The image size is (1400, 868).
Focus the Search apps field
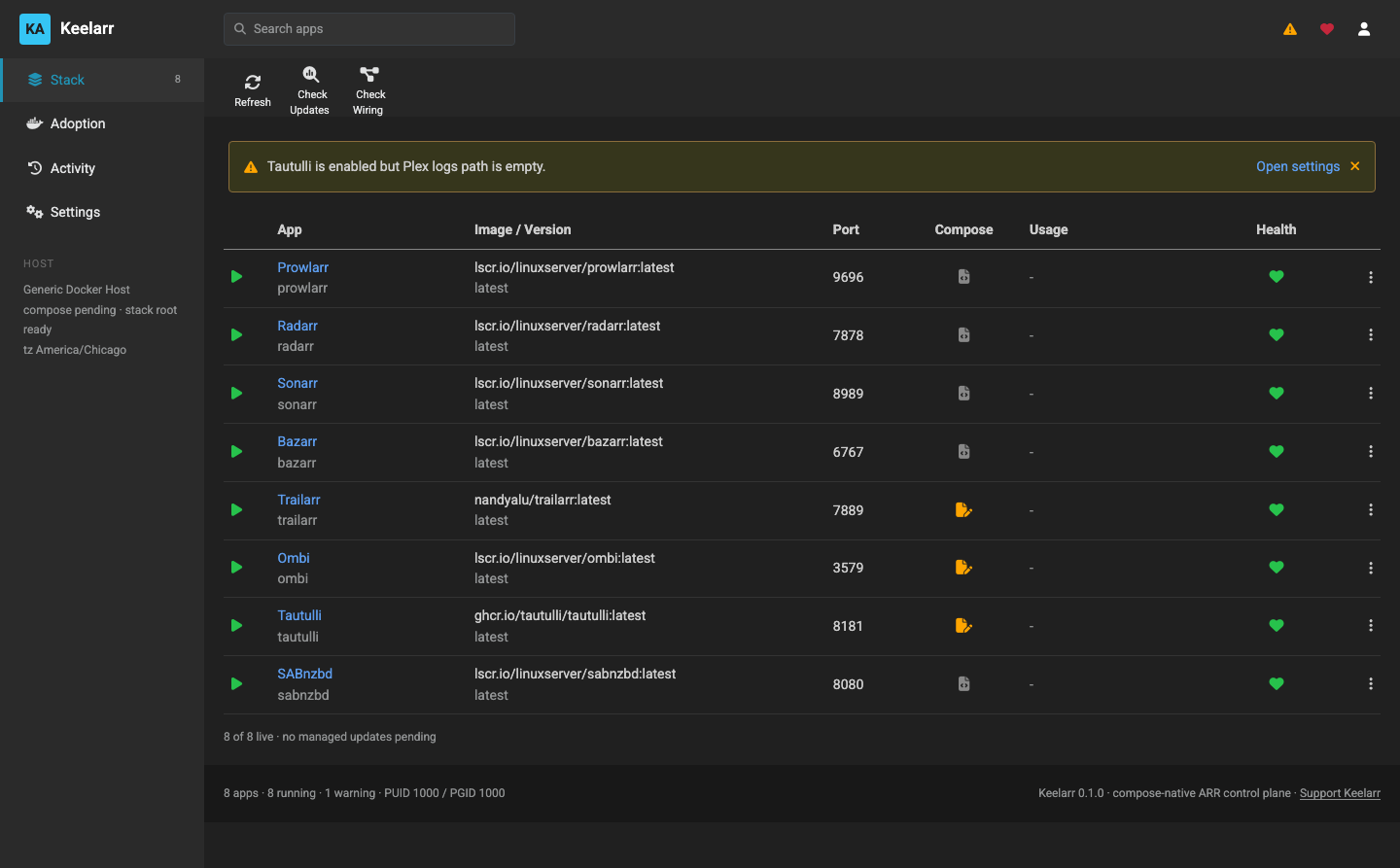pyautogui.click(x=369, y=29)
